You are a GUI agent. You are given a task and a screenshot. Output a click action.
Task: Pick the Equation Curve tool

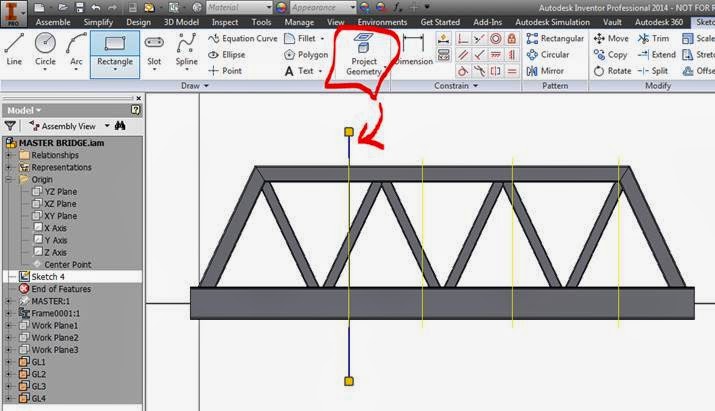click(243, 39)
